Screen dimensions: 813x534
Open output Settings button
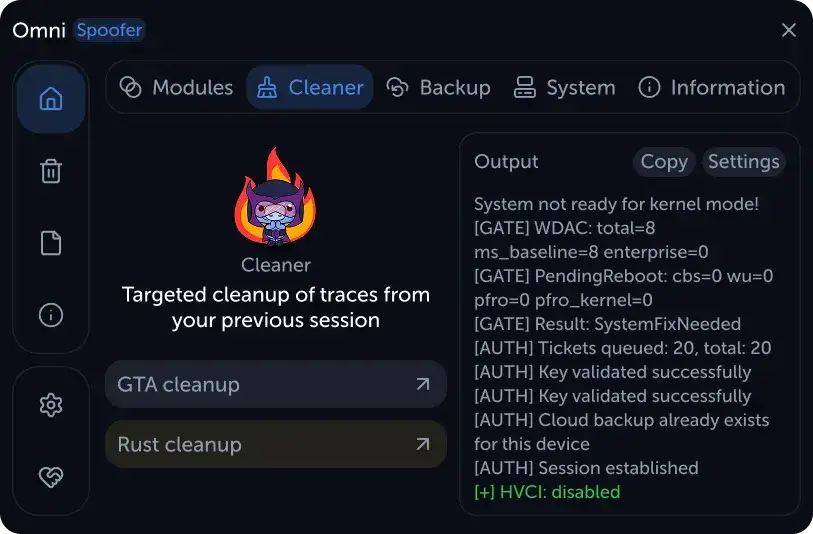coord(744,162)
